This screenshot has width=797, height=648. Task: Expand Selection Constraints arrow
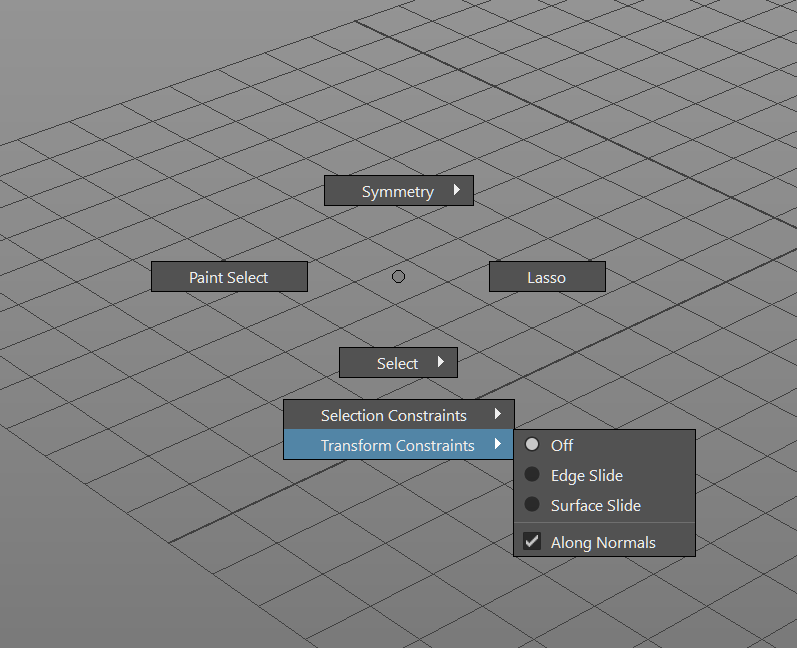(x=498, y=414)
